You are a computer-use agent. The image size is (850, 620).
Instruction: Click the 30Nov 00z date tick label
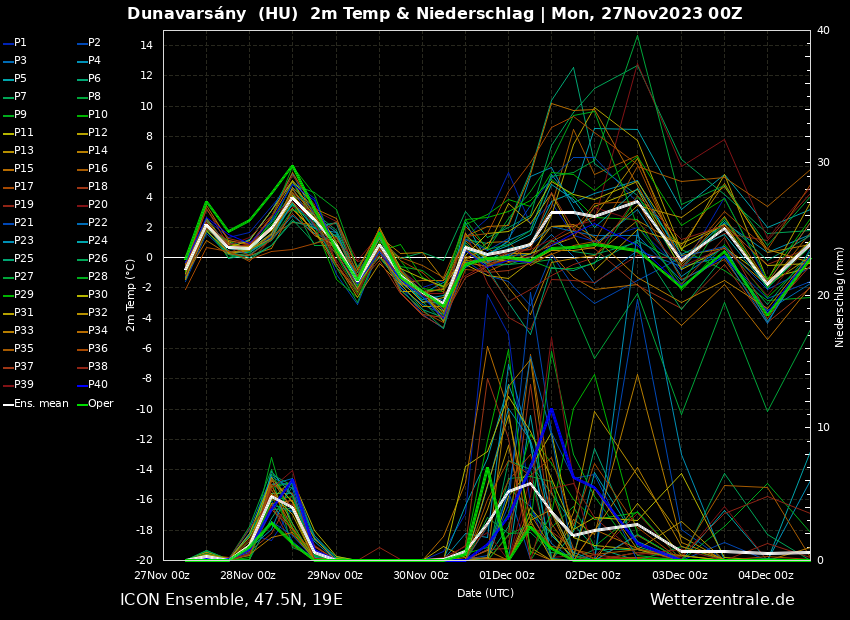click(x=421, y=575)
